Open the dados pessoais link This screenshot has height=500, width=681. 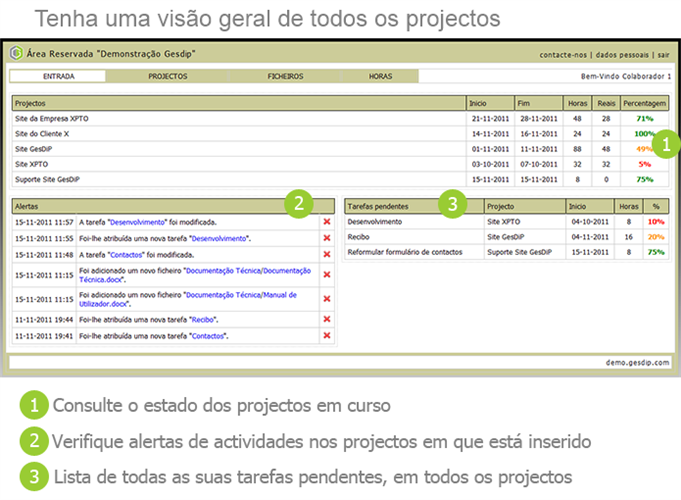pos(620,54)
